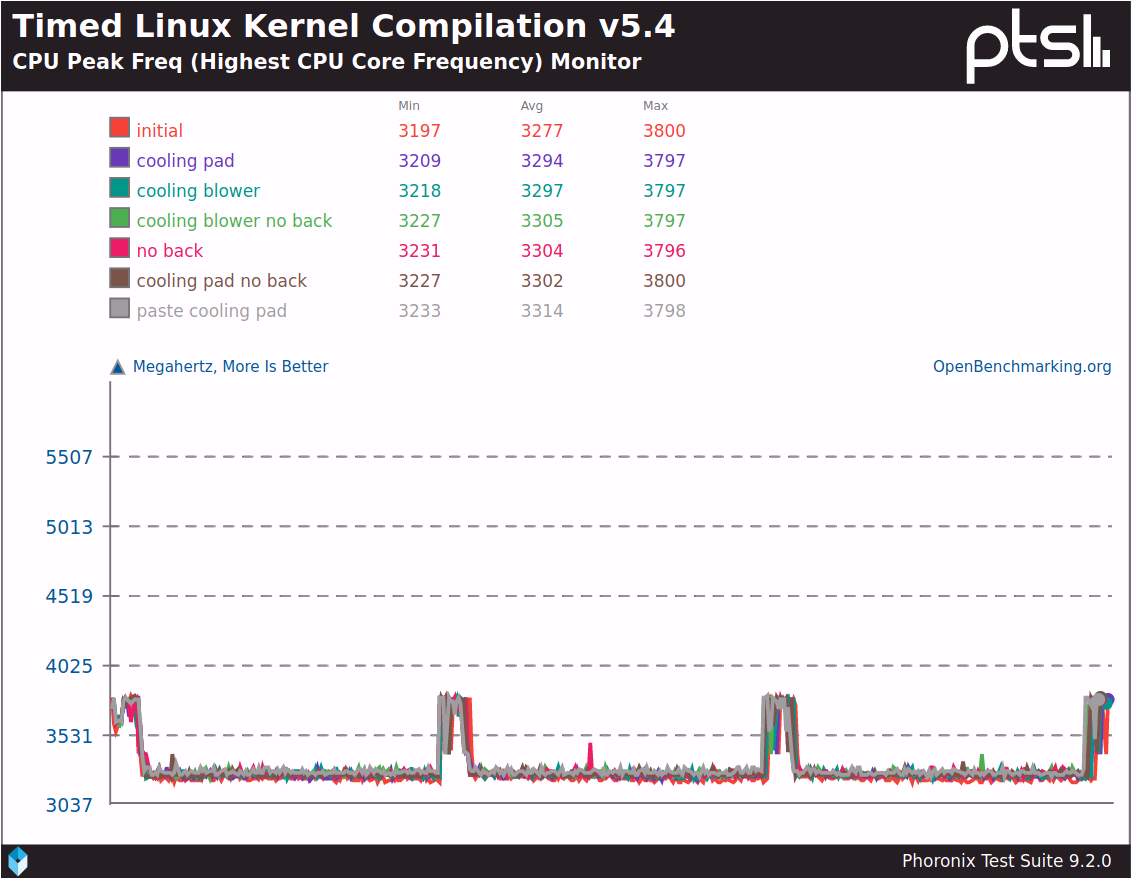Click the 5507 y-axis label

tap(69, 457)
